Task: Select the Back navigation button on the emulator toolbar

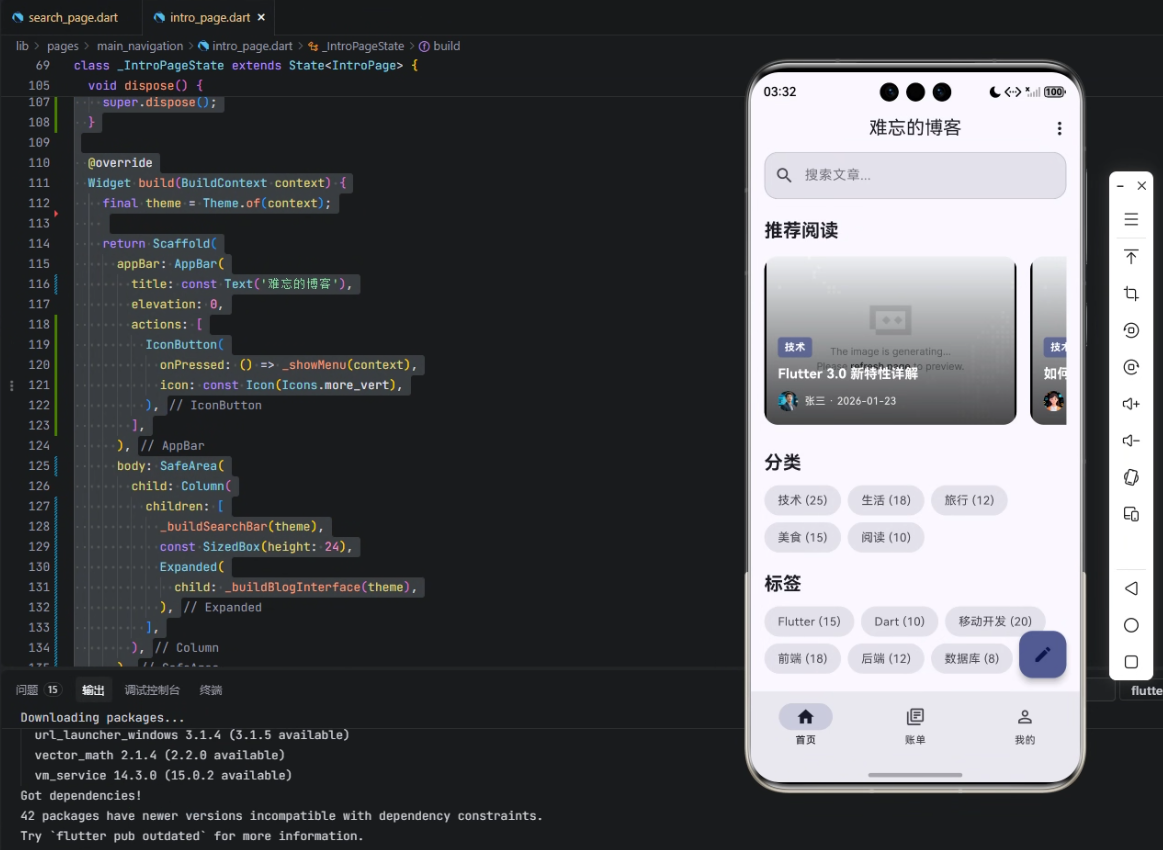Action: pos(1131,589)
